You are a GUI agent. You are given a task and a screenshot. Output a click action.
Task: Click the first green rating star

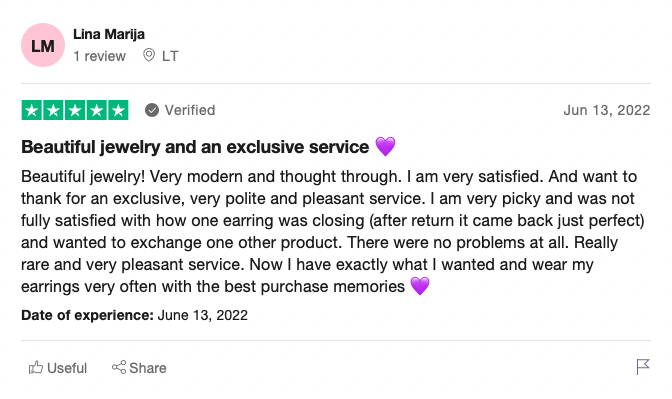pos(32,110)
